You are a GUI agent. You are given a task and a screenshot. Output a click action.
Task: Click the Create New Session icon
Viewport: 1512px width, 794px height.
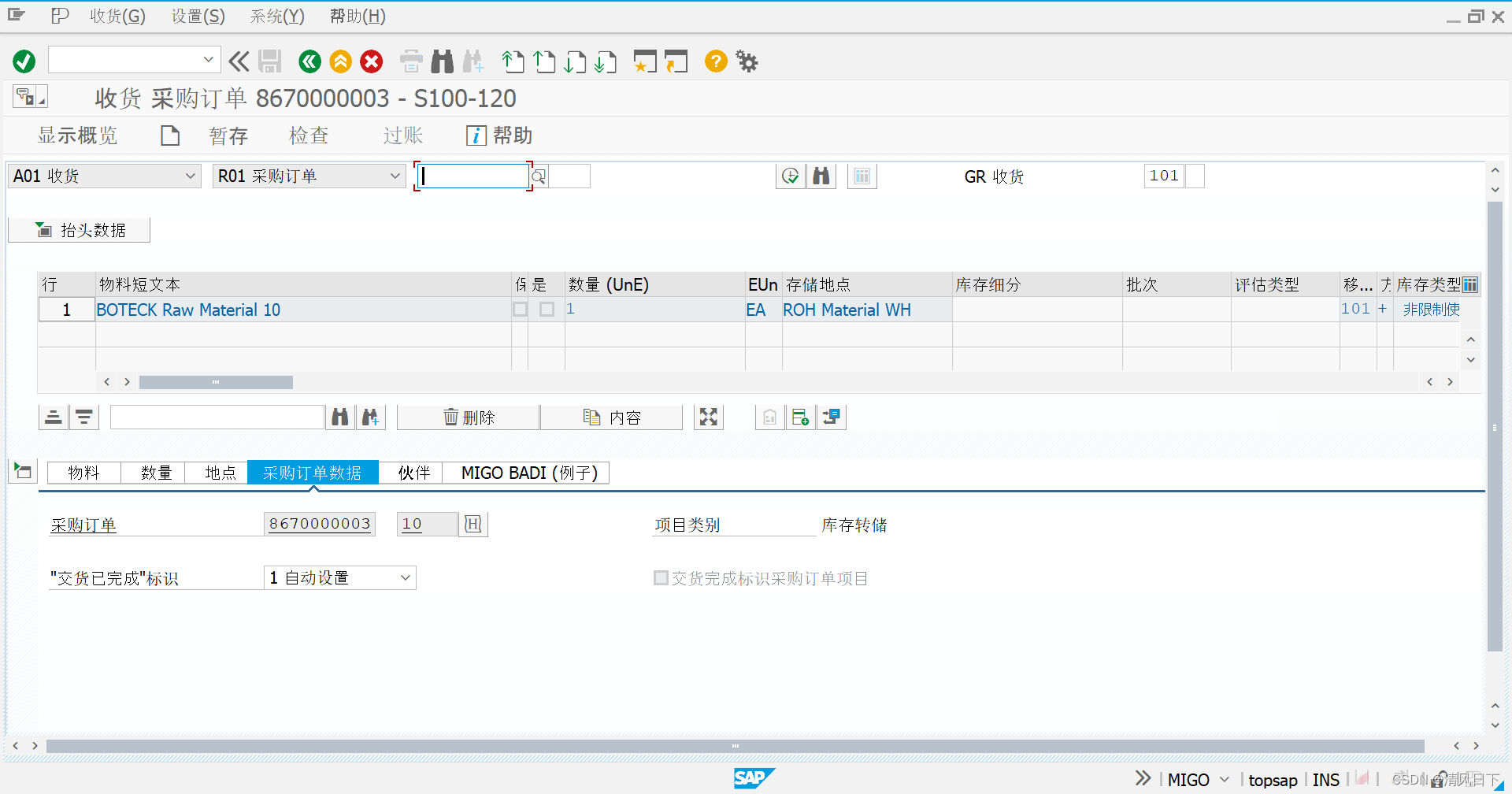coord(645,61)
